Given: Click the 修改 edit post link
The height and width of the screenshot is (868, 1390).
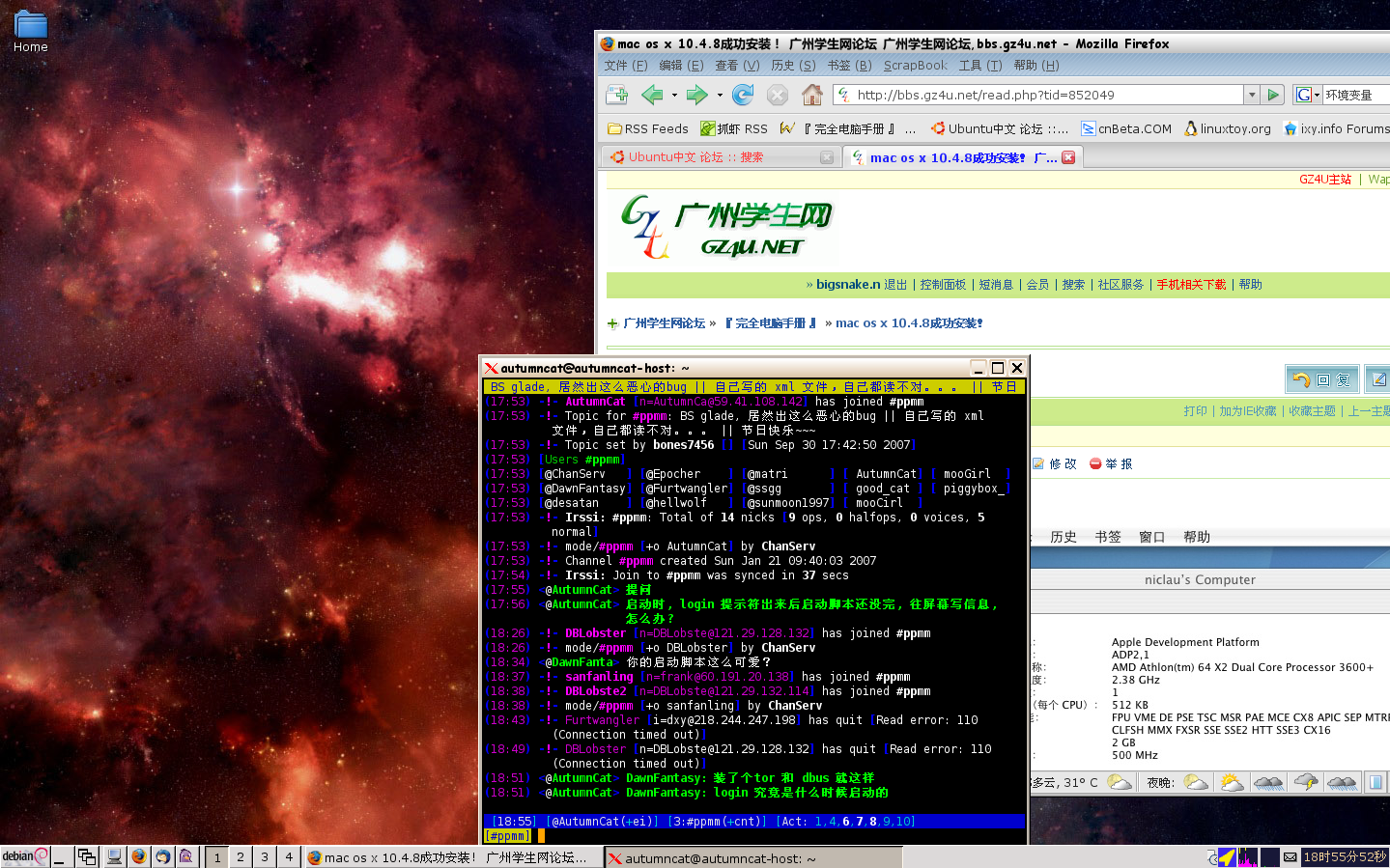Looking at the screenshot, I should click(1055, 464).
